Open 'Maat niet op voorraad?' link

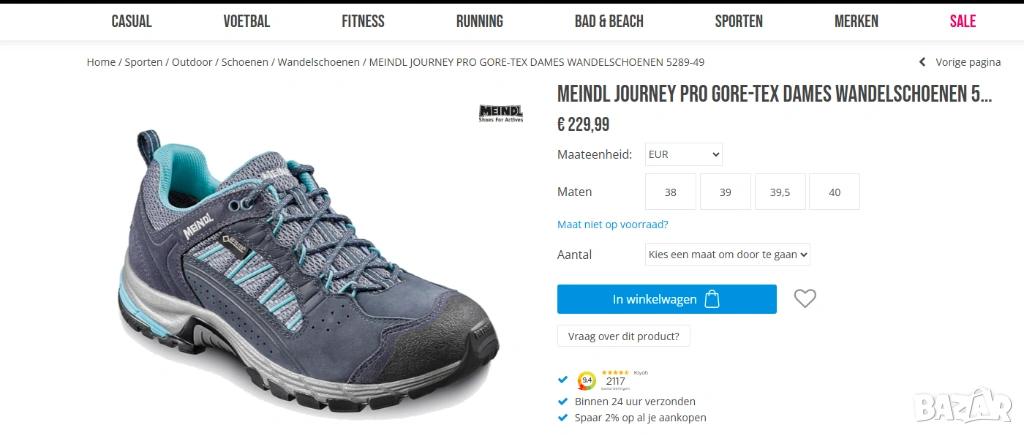pyautogui.click(x=612, y=224)
